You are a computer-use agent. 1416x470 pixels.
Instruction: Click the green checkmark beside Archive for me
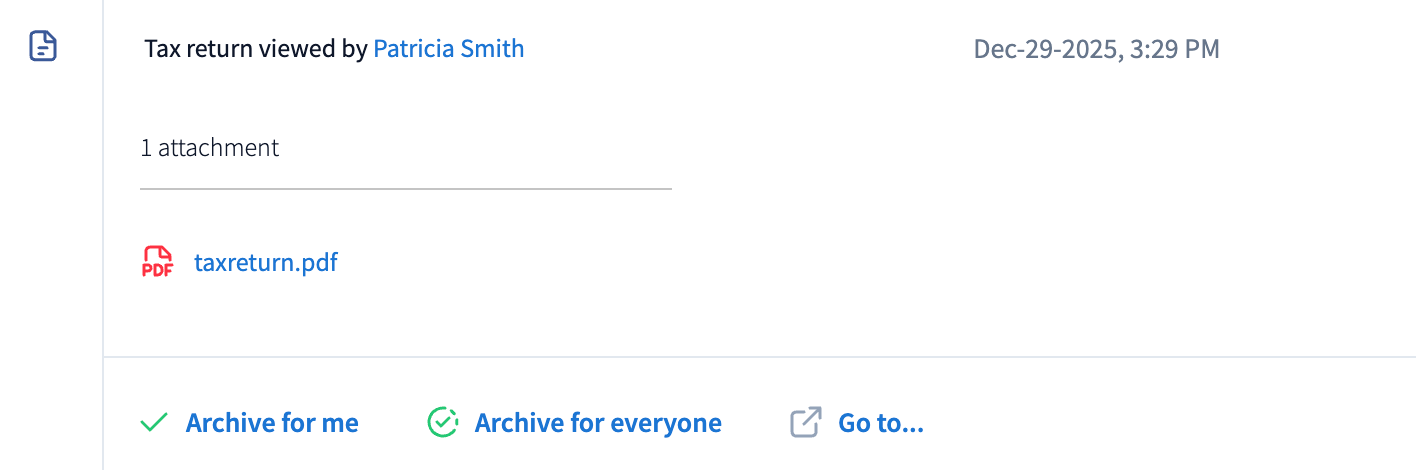click(x=154, y=423)
